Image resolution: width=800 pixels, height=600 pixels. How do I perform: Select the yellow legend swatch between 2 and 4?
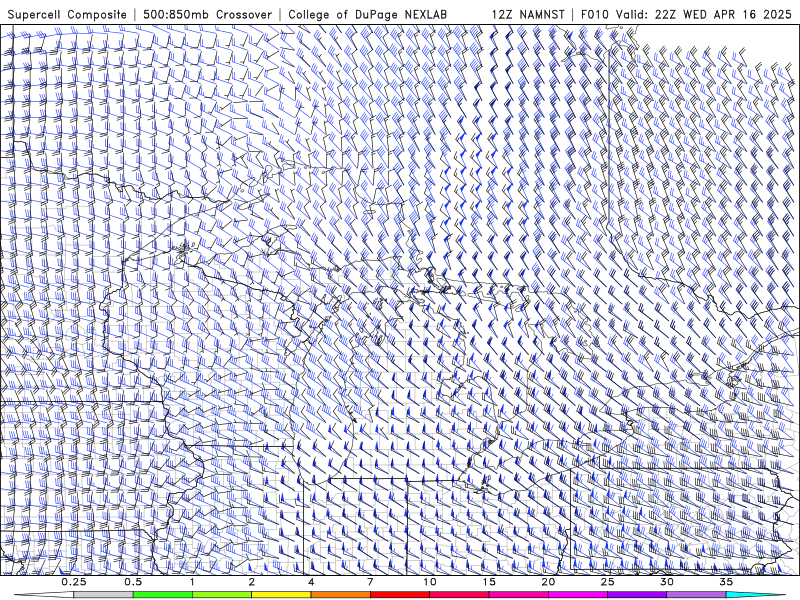click(281, 595)
